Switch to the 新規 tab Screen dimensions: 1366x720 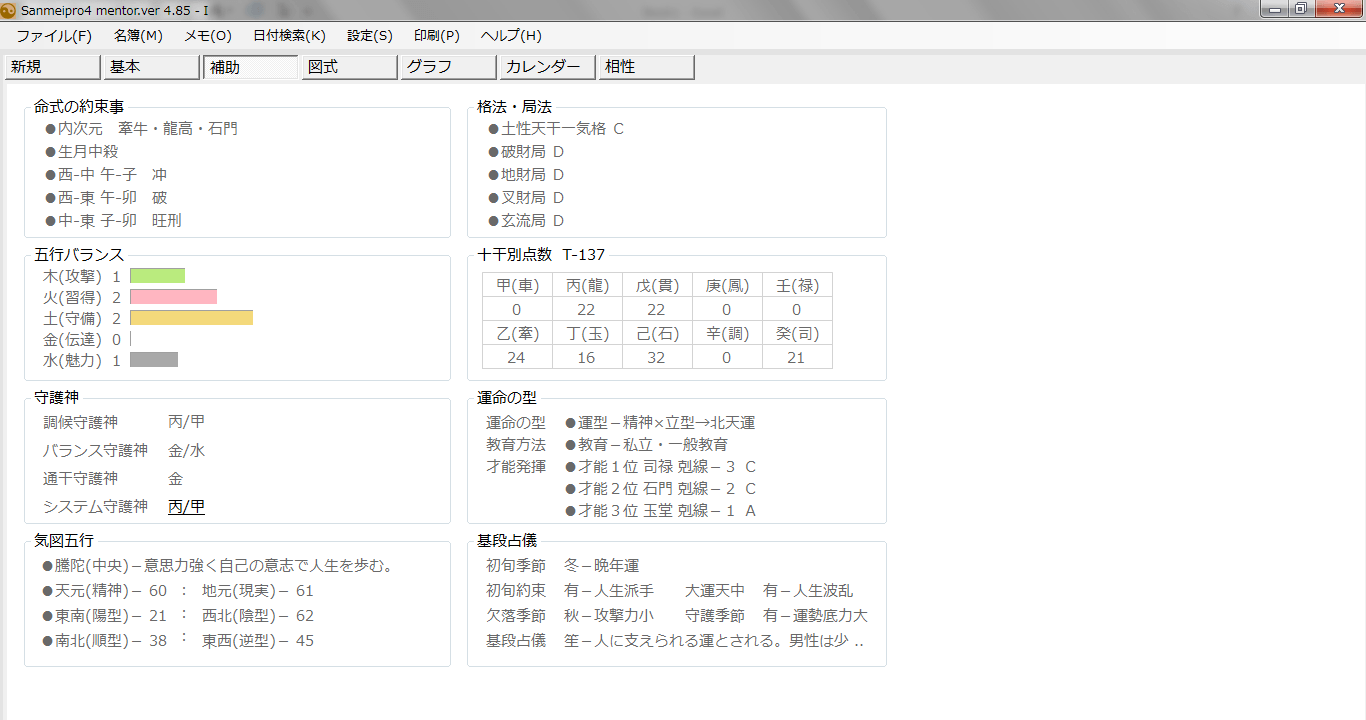[x=52, y=67]
